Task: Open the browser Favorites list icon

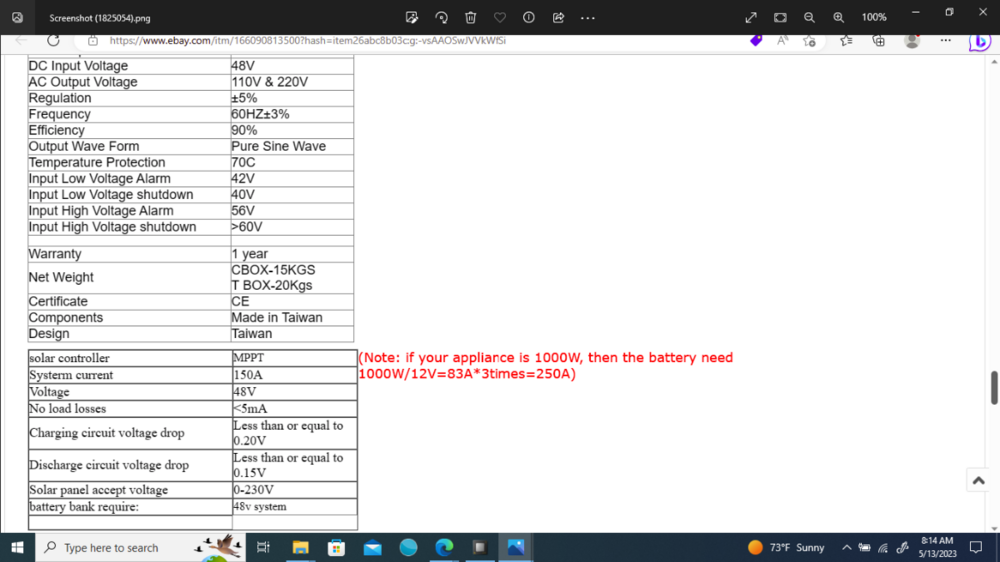Action: pyautogui.click(x=846, y=40)
